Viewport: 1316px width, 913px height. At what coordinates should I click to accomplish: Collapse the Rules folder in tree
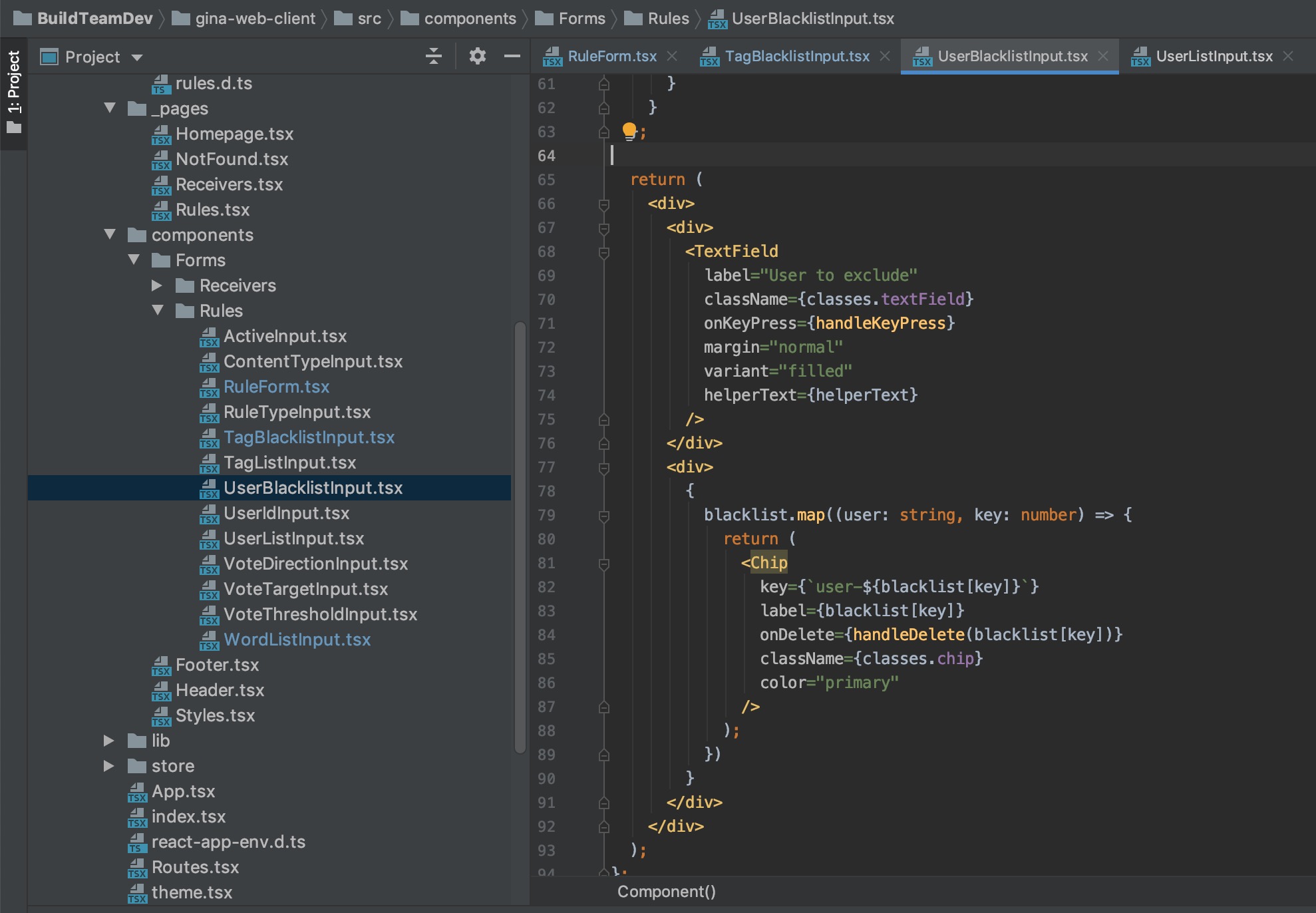[x=158, y=310]
